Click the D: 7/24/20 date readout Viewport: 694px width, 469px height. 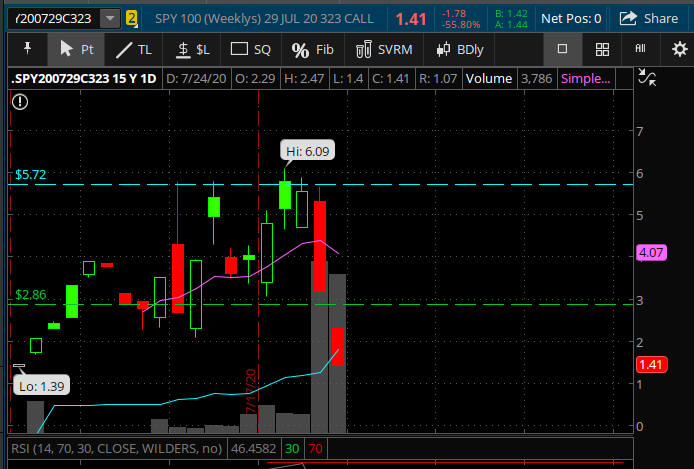[196, 79]
